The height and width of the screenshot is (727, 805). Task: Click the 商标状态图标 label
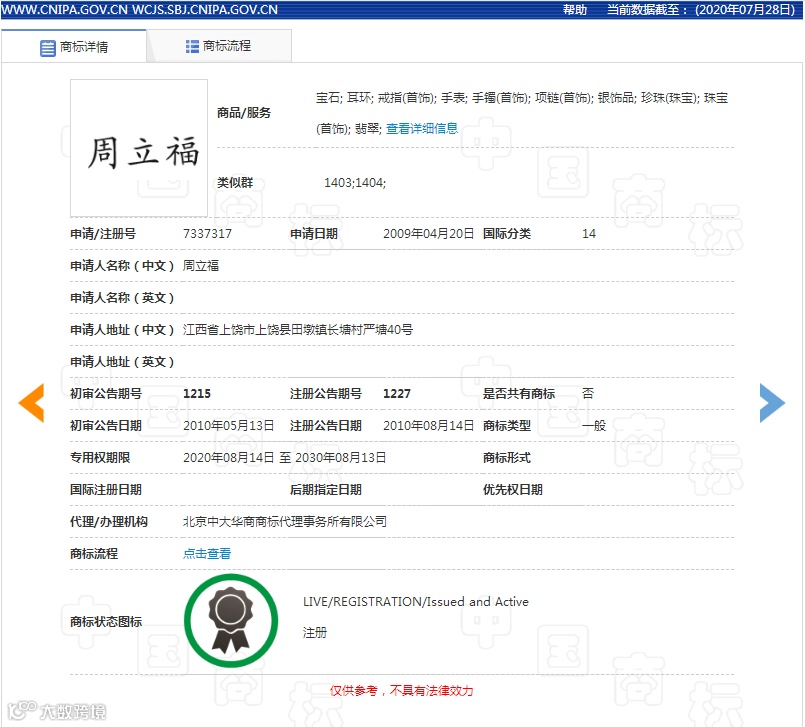click(106, 622)
